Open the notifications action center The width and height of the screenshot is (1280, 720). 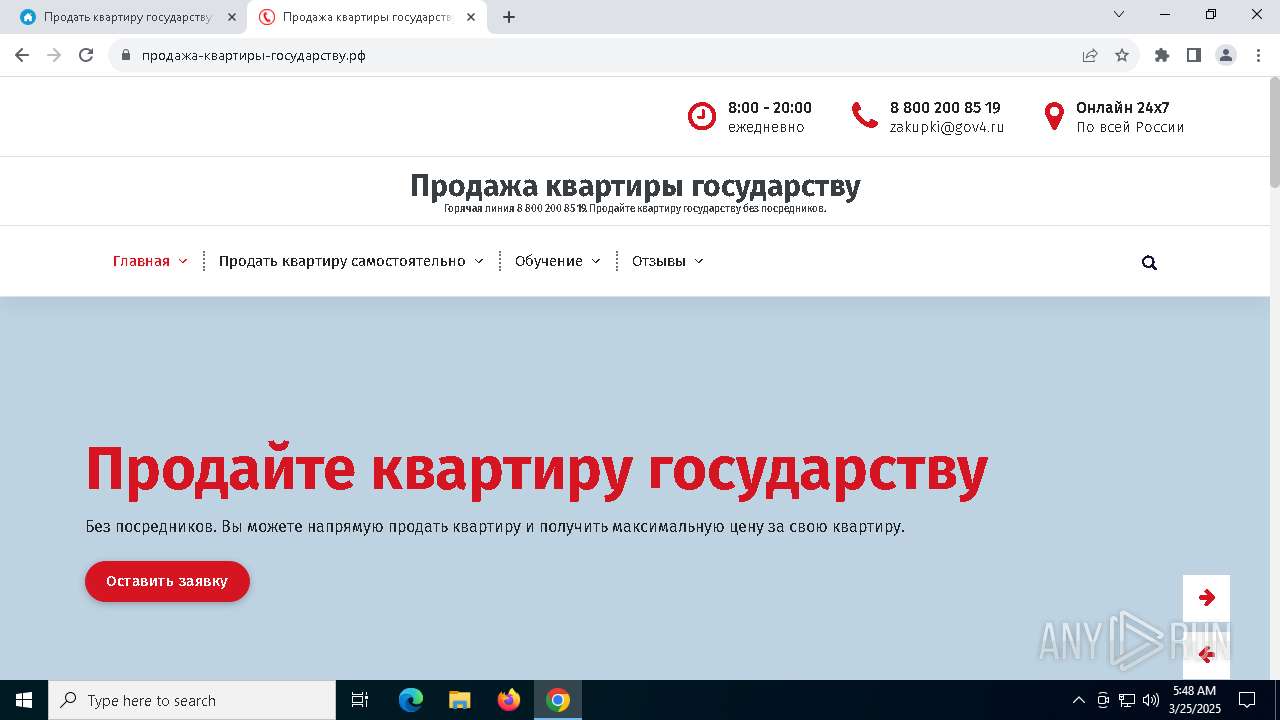coord(1247,700)
